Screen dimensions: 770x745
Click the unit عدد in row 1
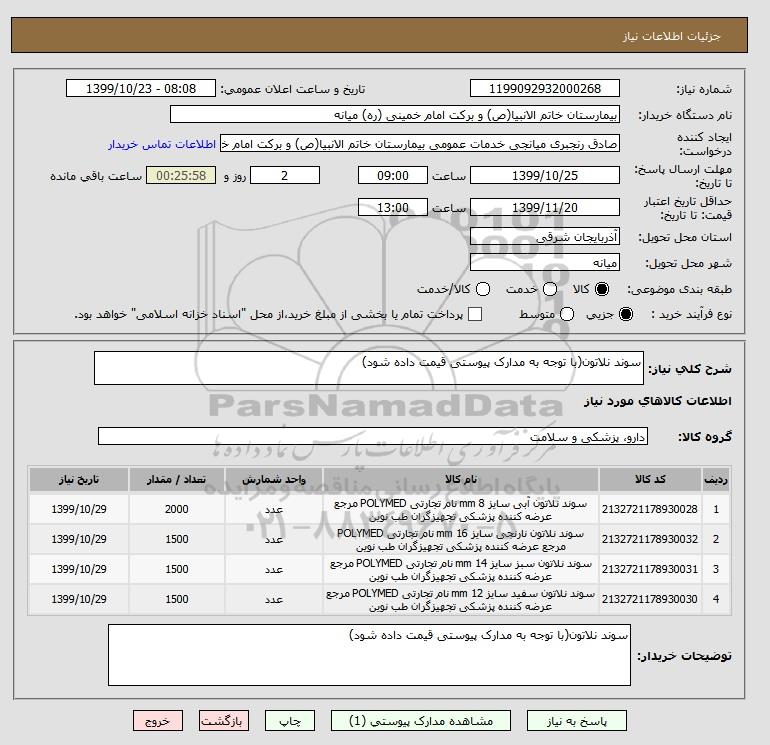[x=274, y=510]
